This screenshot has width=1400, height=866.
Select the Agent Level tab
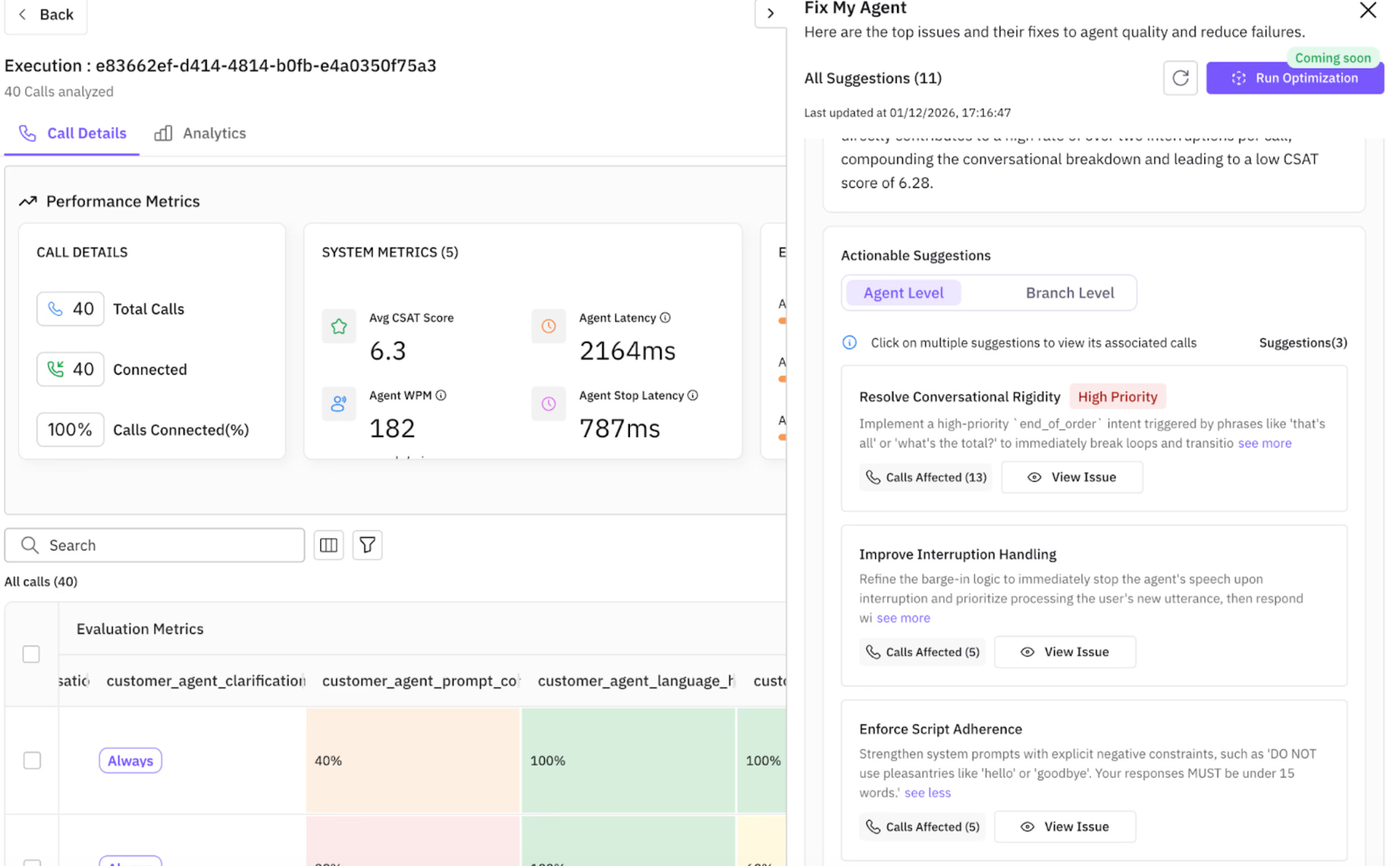903,292
